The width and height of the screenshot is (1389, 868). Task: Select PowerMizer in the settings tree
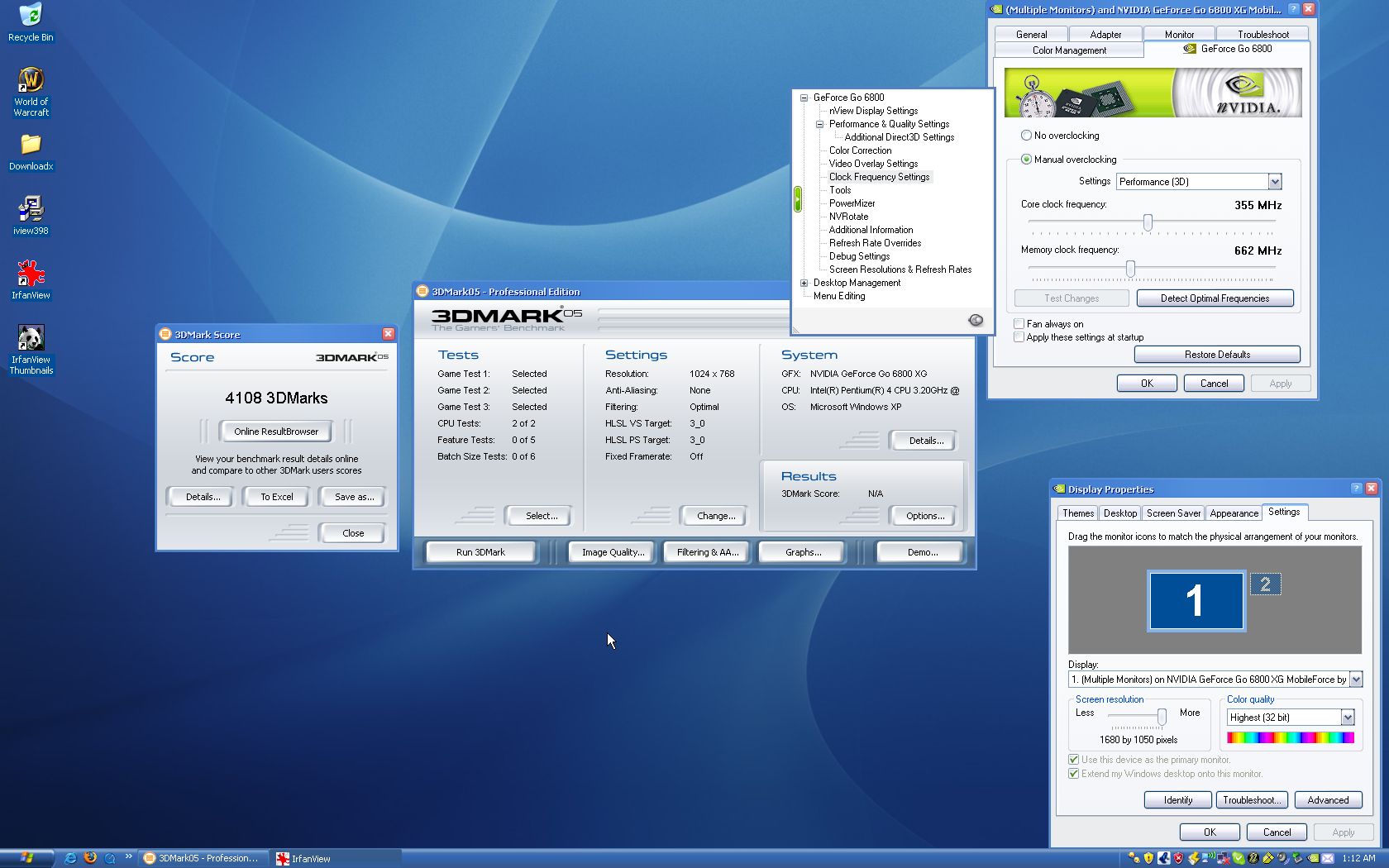pyautogui.click(x=852, y=203)
